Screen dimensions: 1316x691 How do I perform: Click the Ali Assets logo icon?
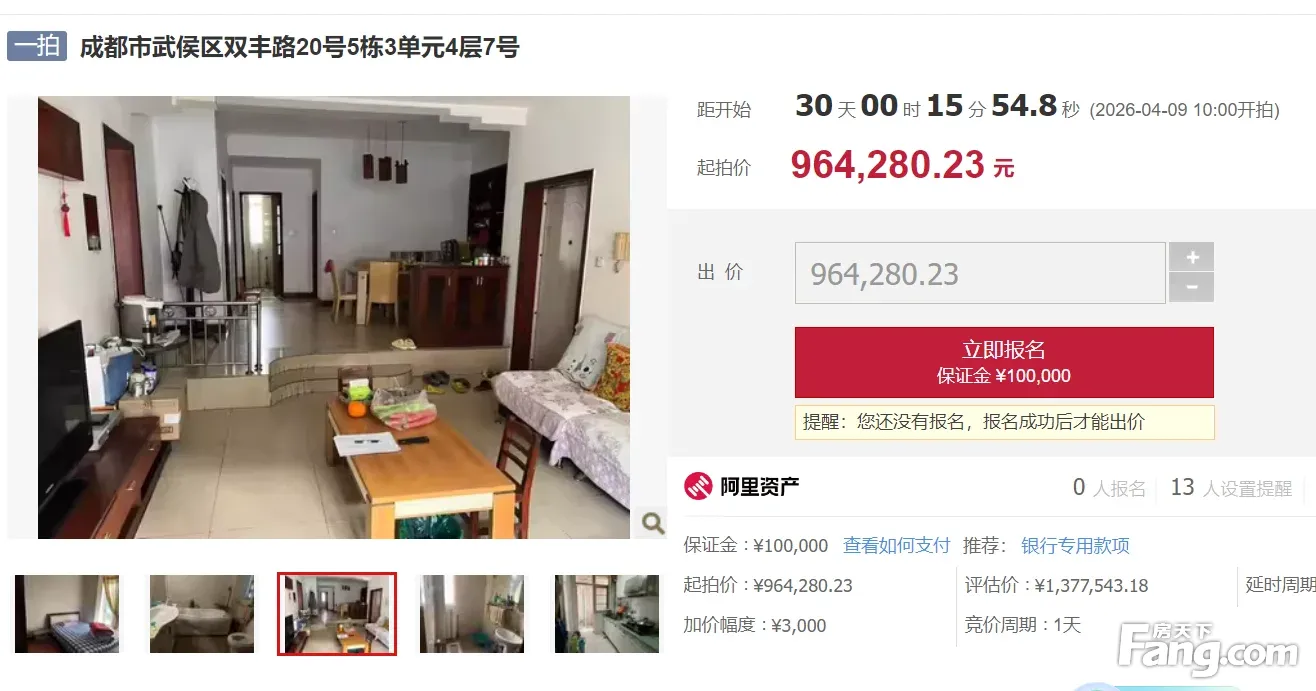[x=697, y=487]
